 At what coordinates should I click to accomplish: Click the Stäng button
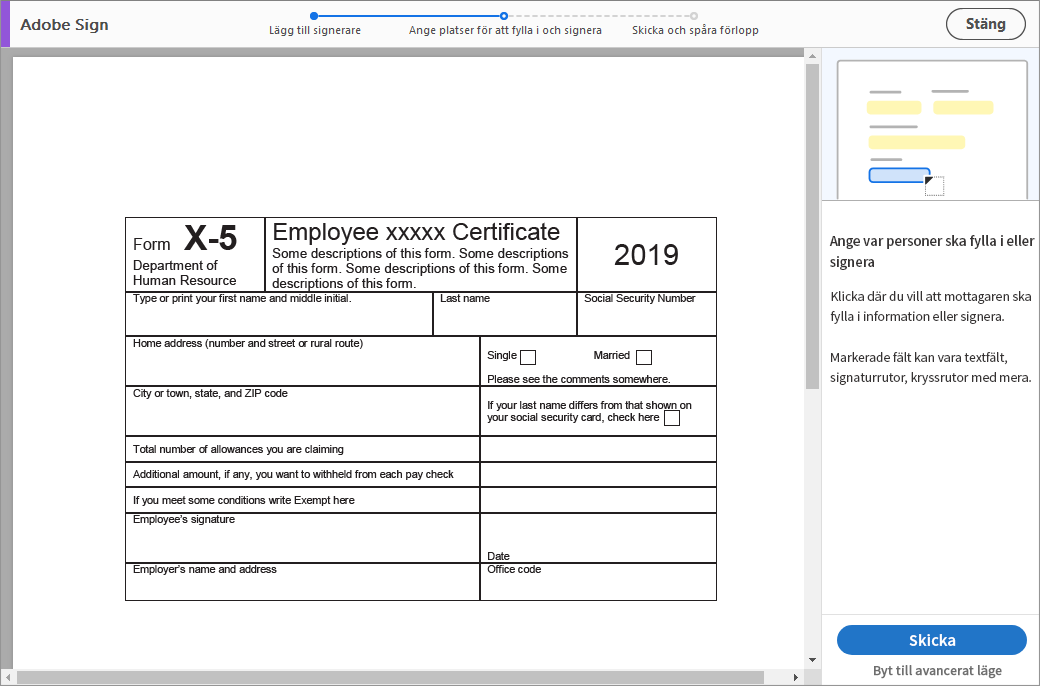coord(985,25)
